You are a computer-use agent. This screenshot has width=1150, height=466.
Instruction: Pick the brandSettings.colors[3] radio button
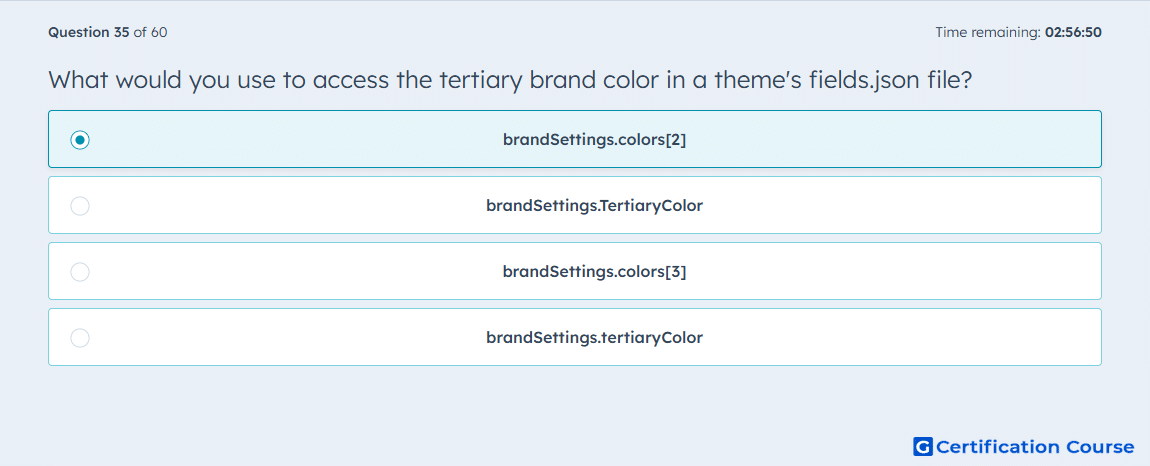pyautogui.click(x=80, y=272)
